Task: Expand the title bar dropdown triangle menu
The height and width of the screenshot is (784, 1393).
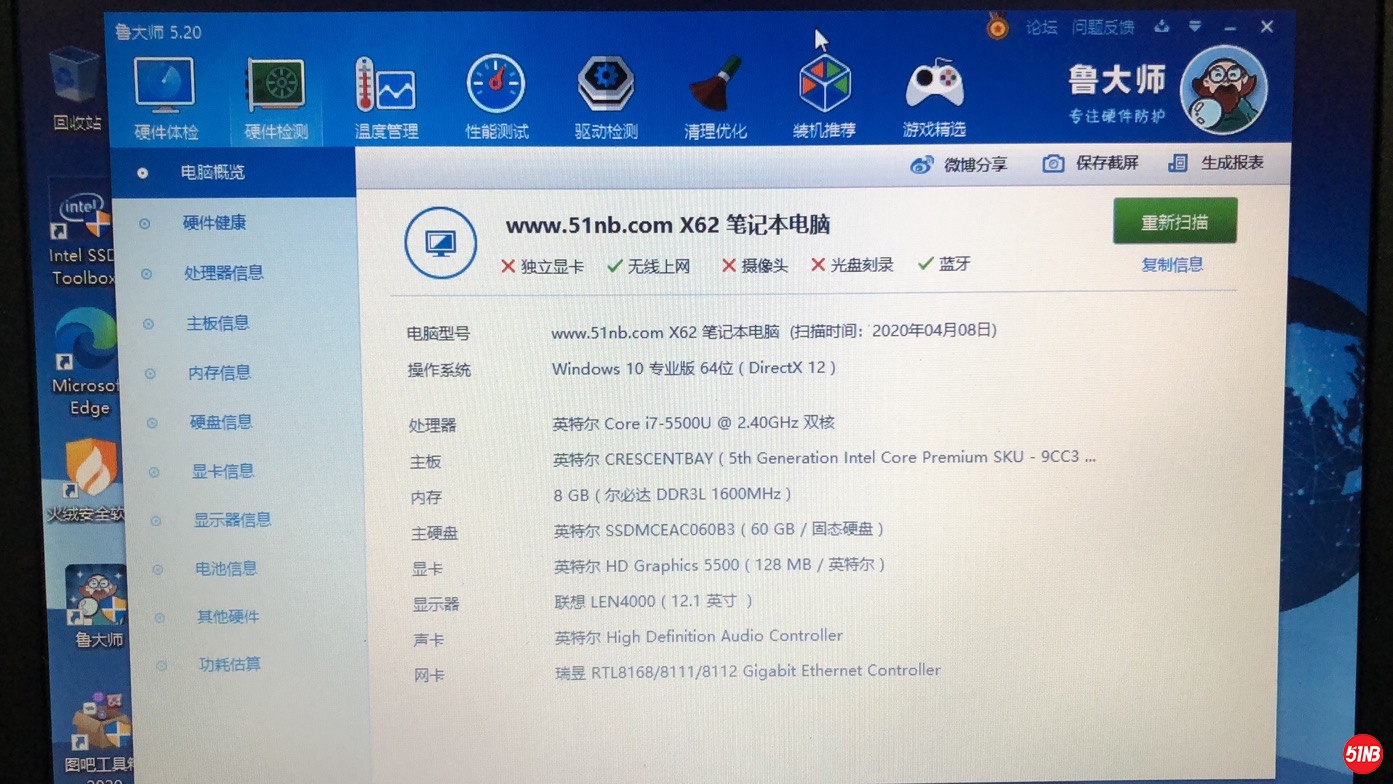Action: (1194, 27)
